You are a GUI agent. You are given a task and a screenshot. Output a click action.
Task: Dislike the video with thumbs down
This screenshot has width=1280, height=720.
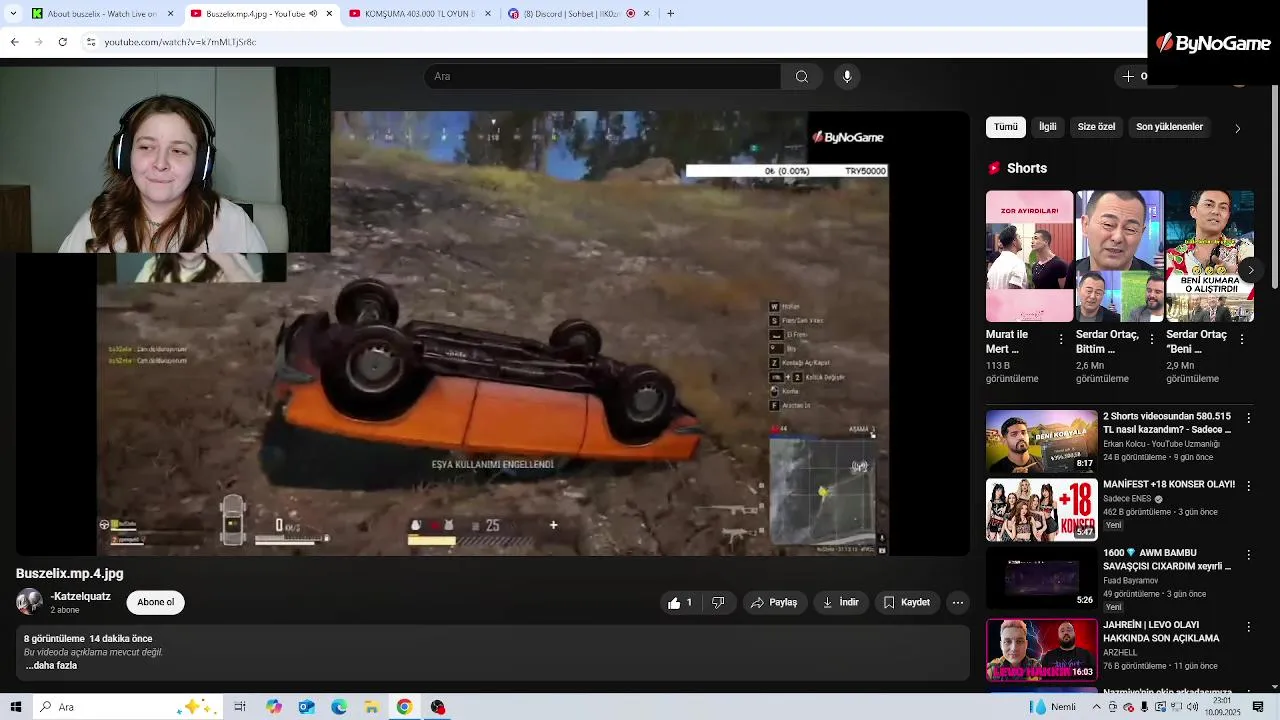(x=718, y=602)
